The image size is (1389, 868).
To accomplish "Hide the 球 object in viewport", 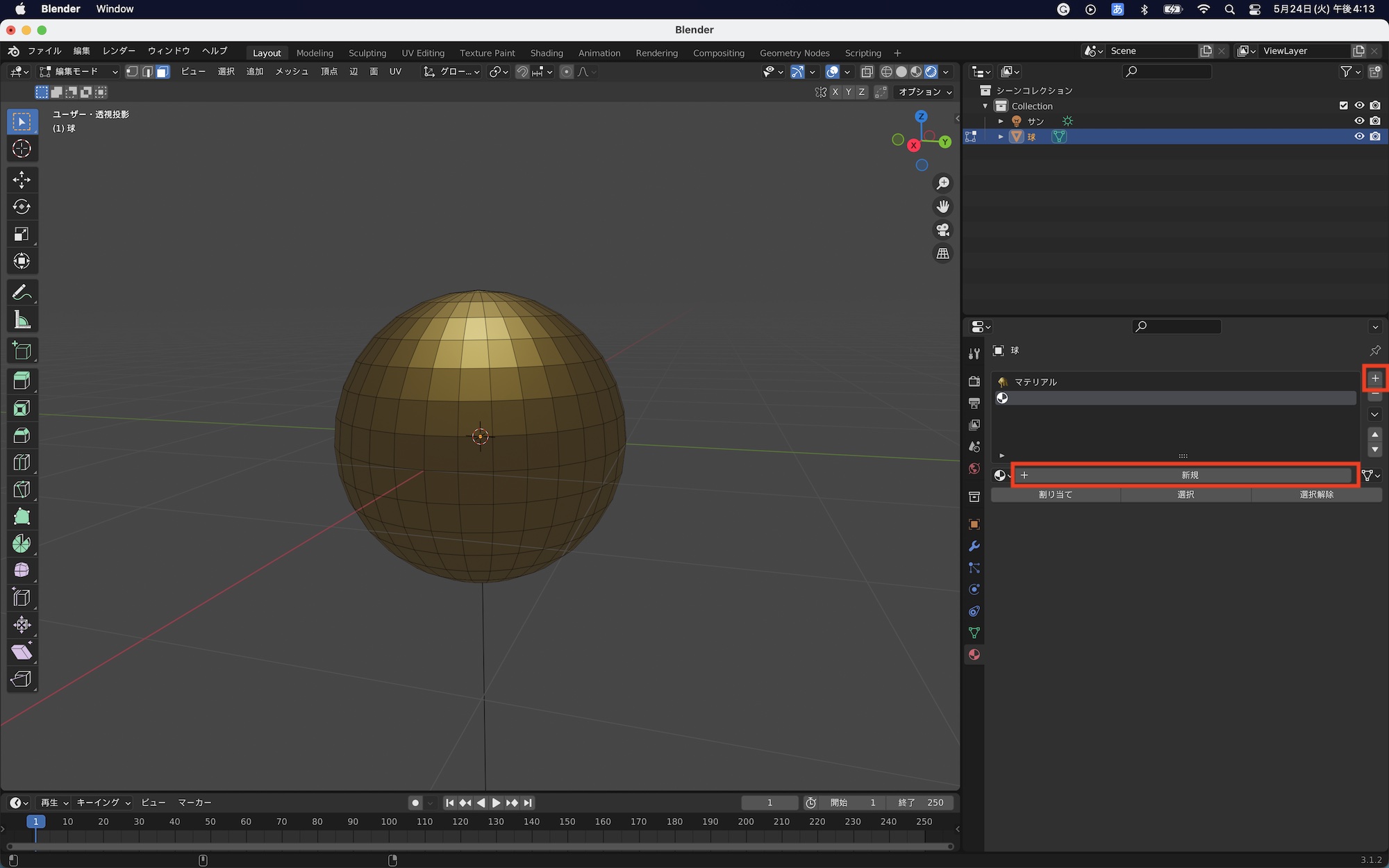I will point(1359,136).
